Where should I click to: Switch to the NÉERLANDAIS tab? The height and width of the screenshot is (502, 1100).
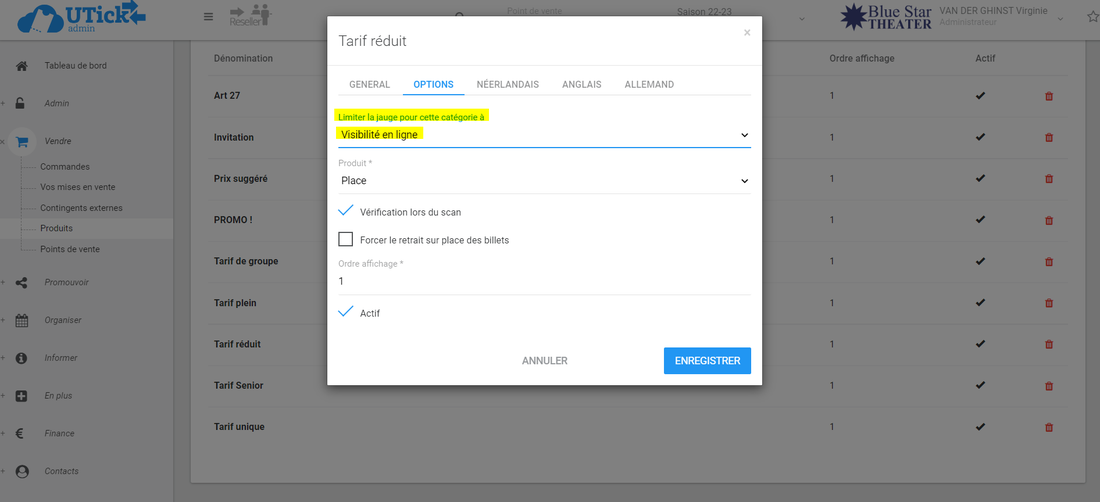[x=507, y=85]
